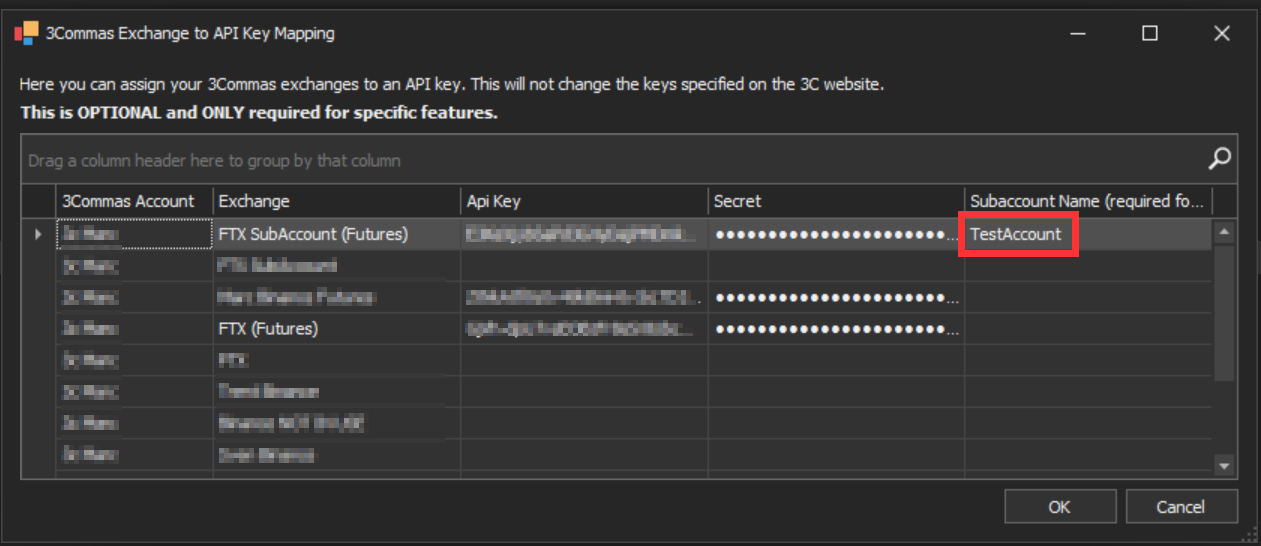
Task: Select the FTX (Futures) exchange cell
Action: coord(337,328)
